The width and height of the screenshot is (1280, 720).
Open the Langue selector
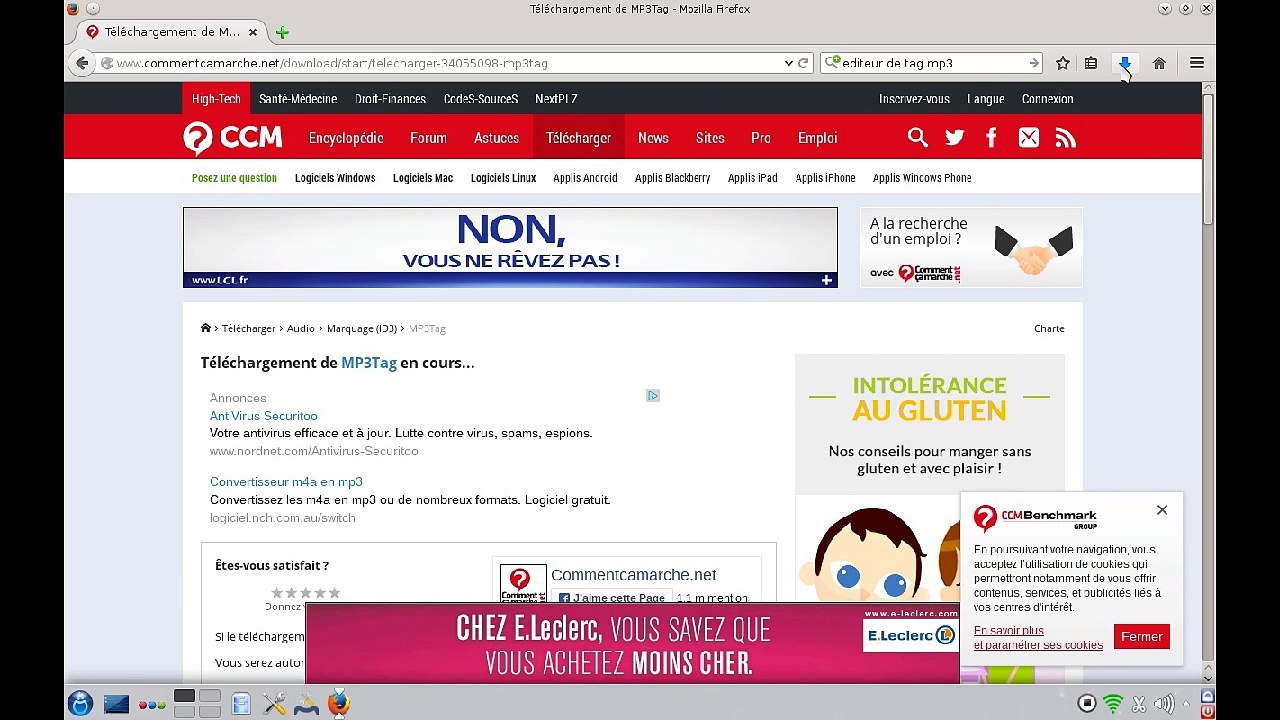985,99
